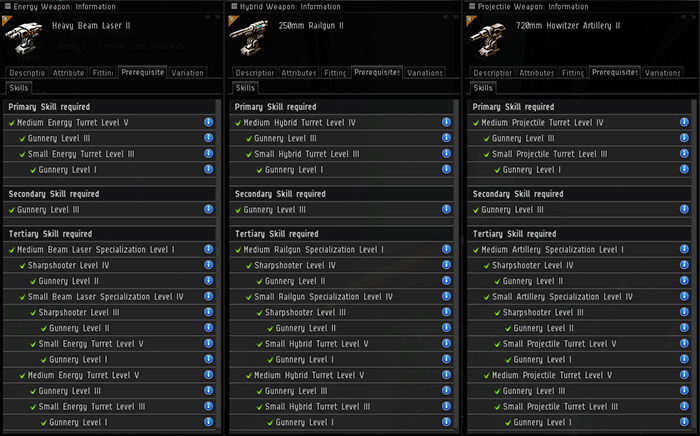This screenshot has height=436, width=700.
Task: Show info for Medium Artillery Specialization Level I
Action: coord(684,249)
